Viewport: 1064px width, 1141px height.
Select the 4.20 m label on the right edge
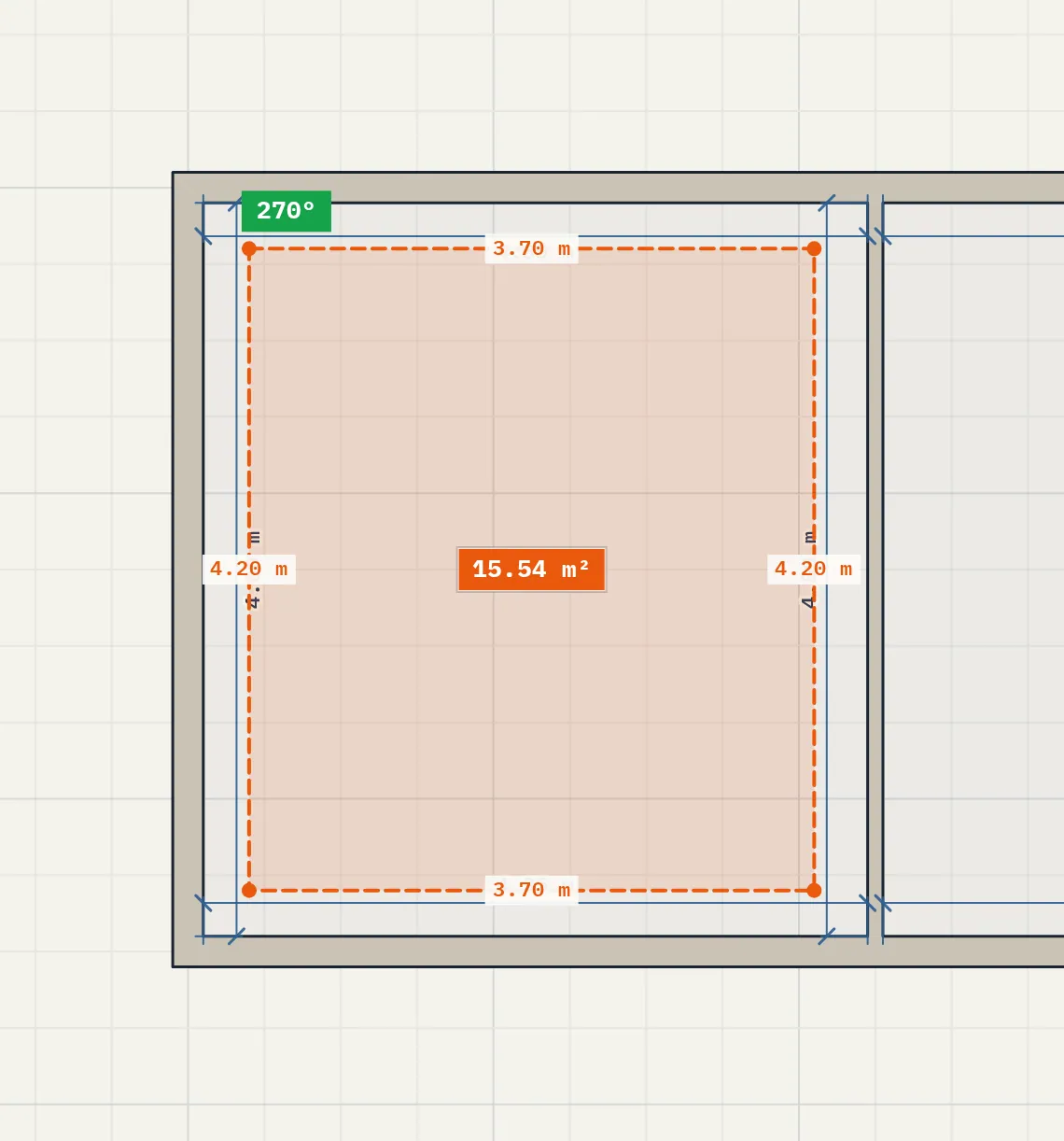tap(814, 570)
